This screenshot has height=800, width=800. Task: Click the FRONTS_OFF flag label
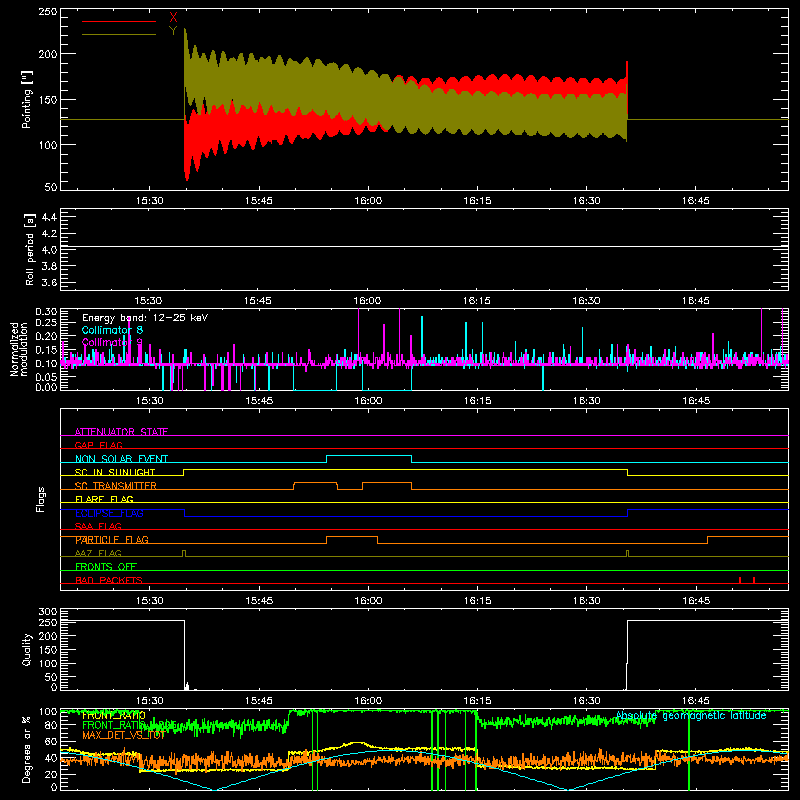(x=106, y=567)
